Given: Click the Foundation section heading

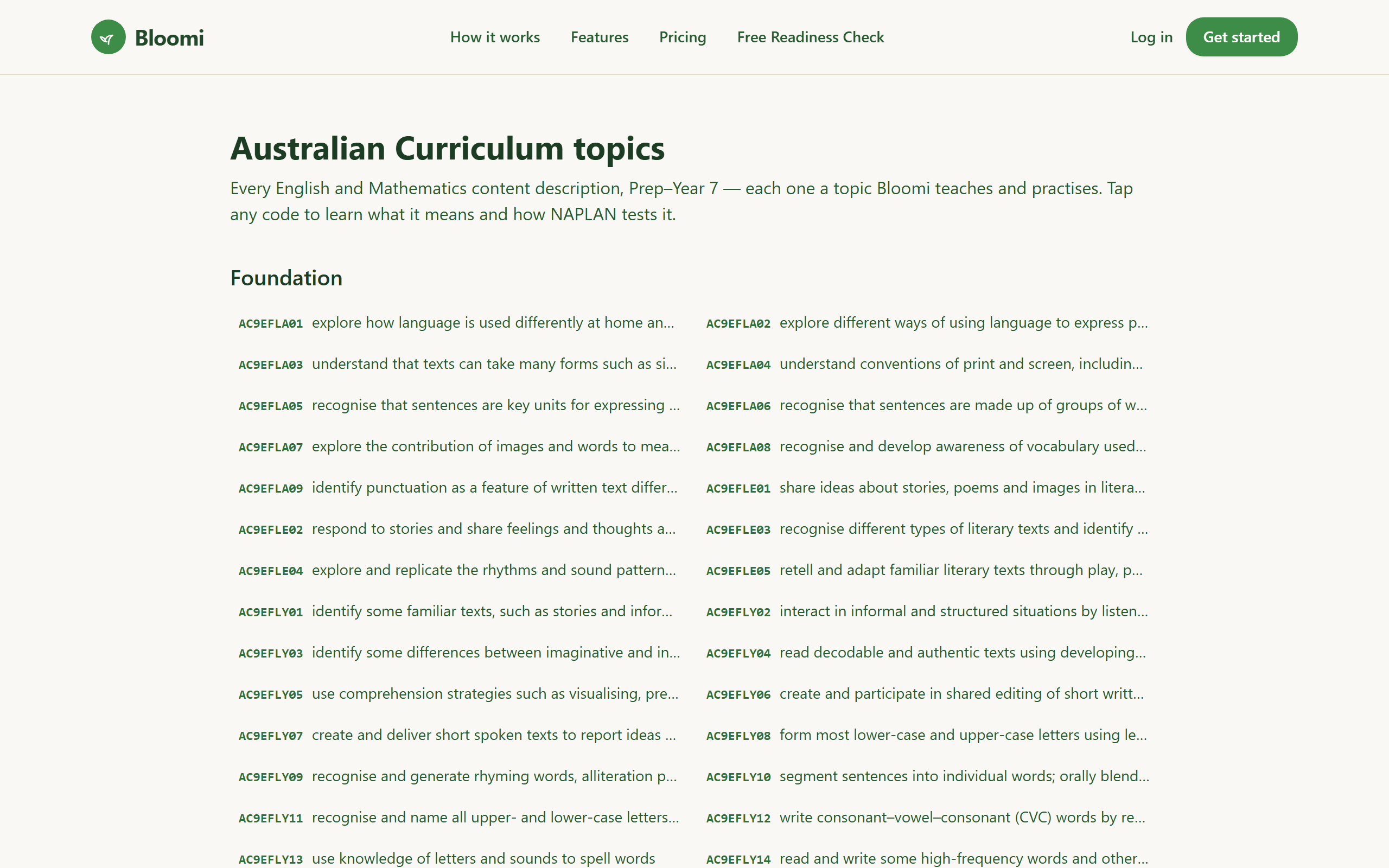Looking at the screenshot, I should pyautogui.click(x=286, y=278).
